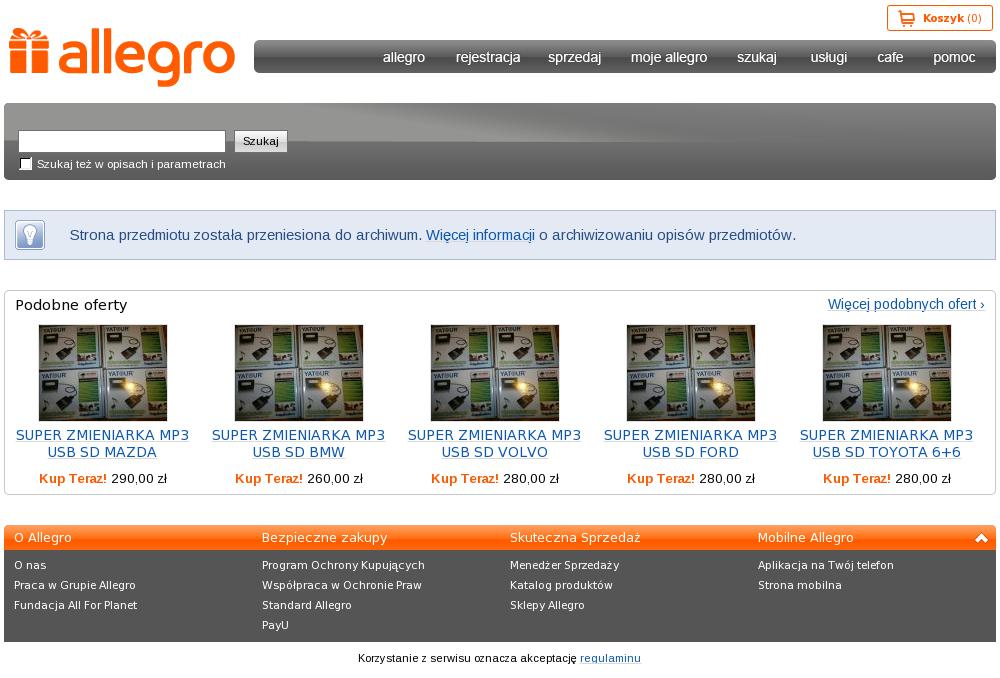Open the regulaminu terms link
Viewport: 1000px width, 678px height.
coord(610,658)
